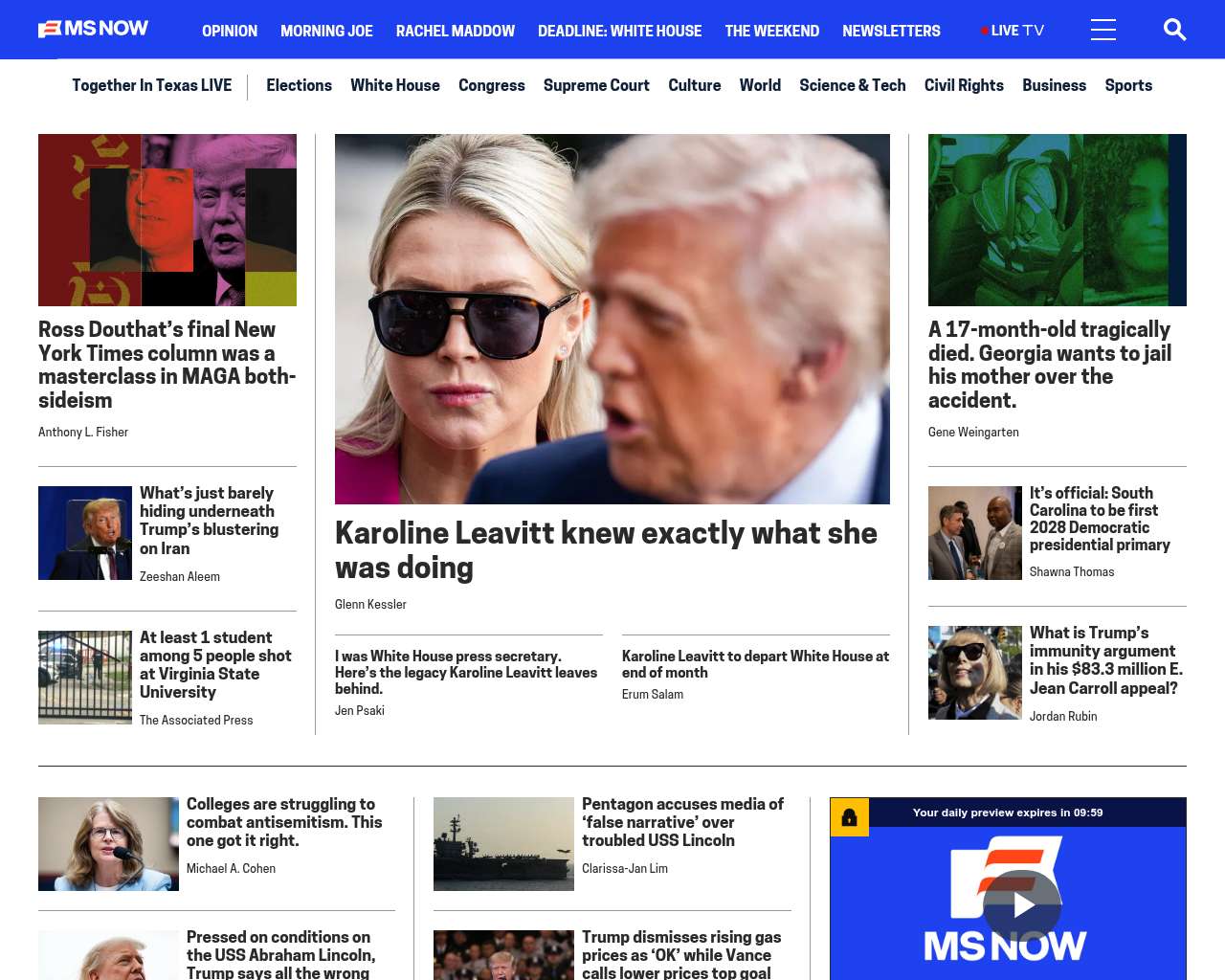1225x980 pixels.
Task: Open Glenn Kessler's author page
Action: (370, 605)
